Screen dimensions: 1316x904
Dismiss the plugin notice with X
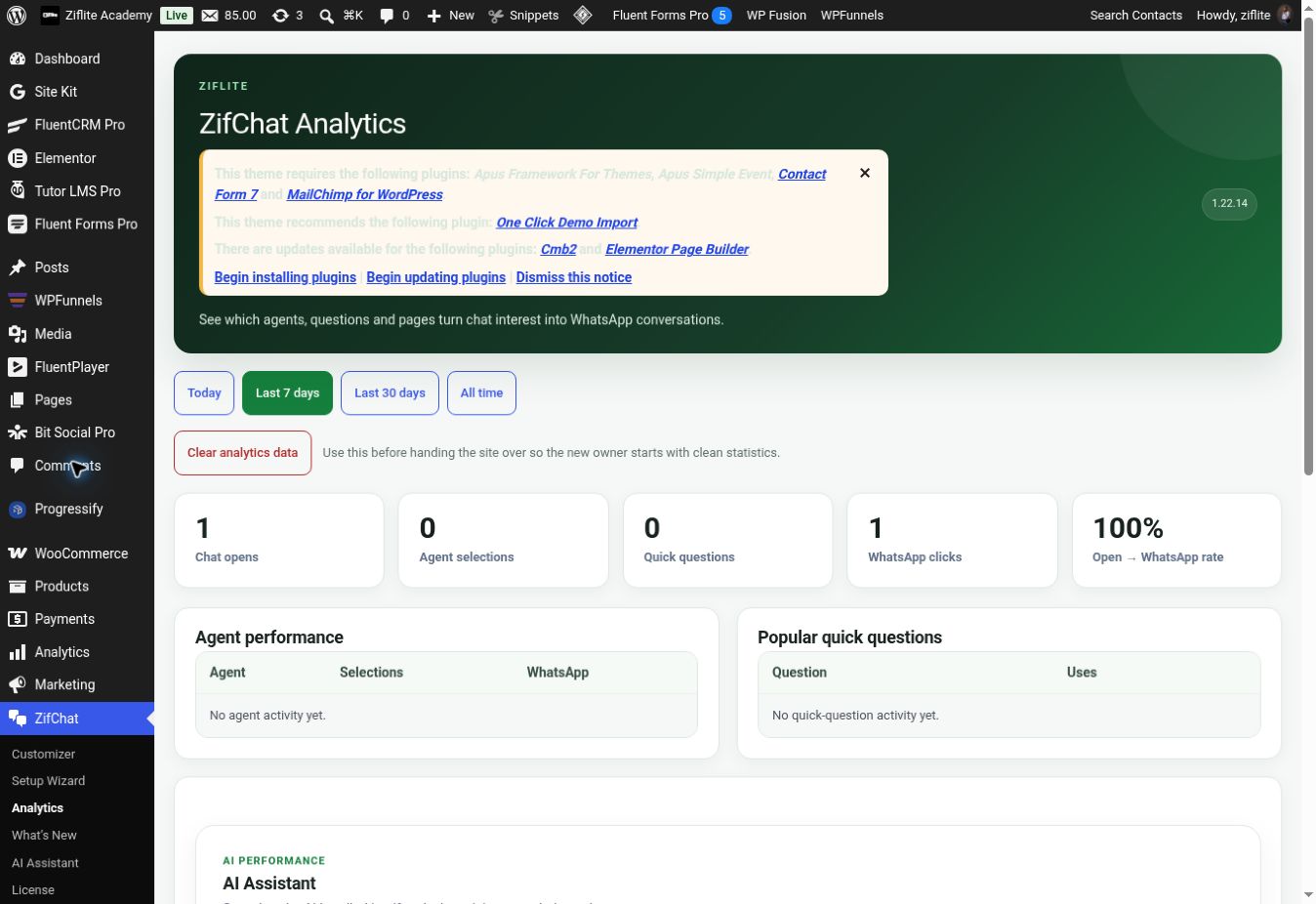[x=864, y=173]
